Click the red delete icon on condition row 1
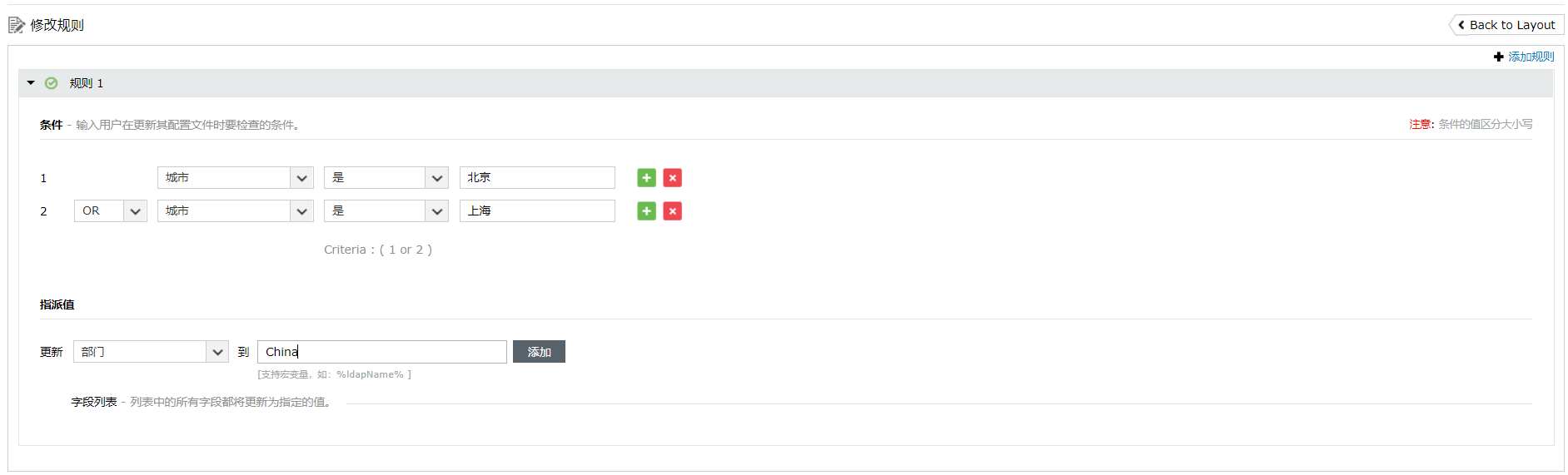Viewport: 1568px width, 475px height. pyautogui.click(x=672, y=178)
